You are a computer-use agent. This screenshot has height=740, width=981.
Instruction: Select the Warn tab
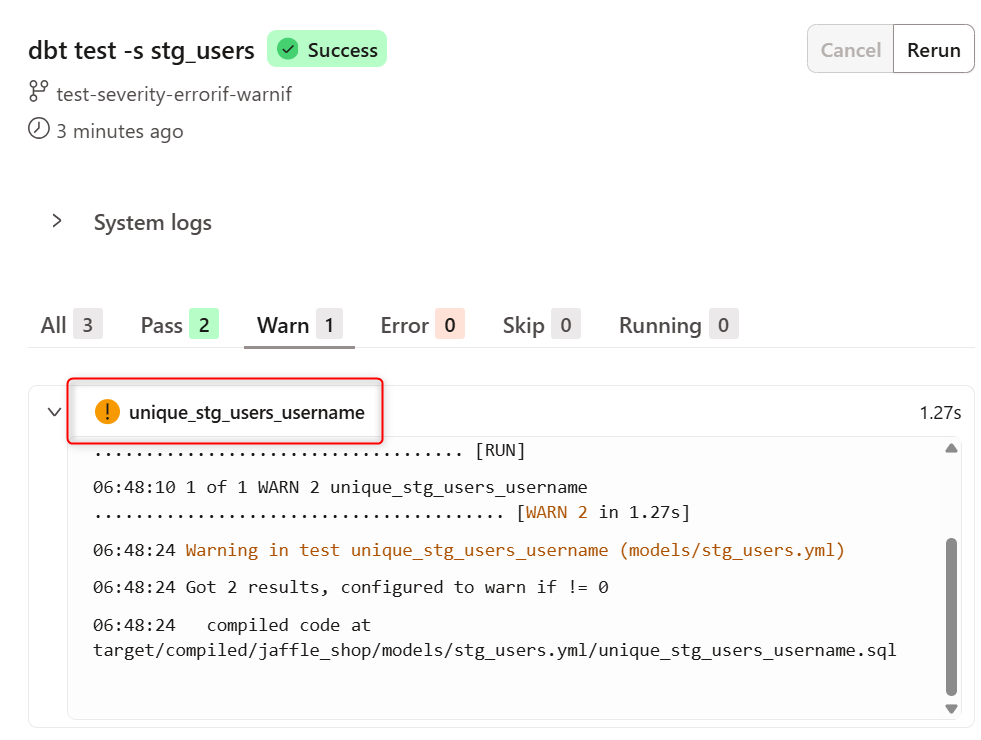(300, 325)
